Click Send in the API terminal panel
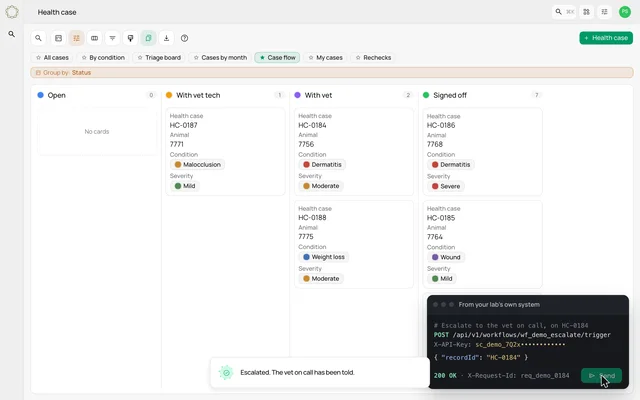This screenshot has height=400, width=640. (x=601, y=376)
